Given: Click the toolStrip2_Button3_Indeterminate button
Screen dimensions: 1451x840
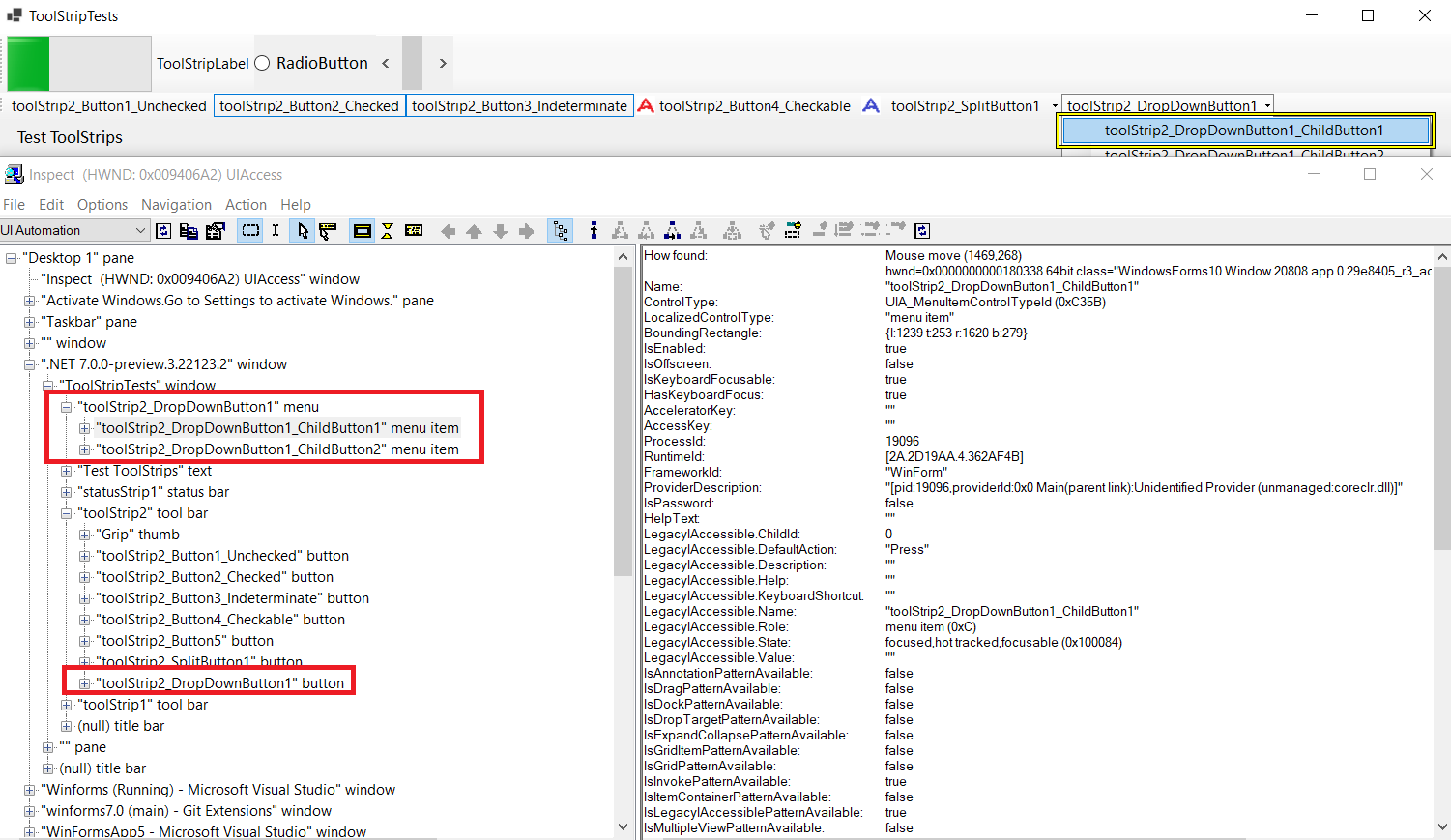Looking at the screenshot, I should 520,105.
